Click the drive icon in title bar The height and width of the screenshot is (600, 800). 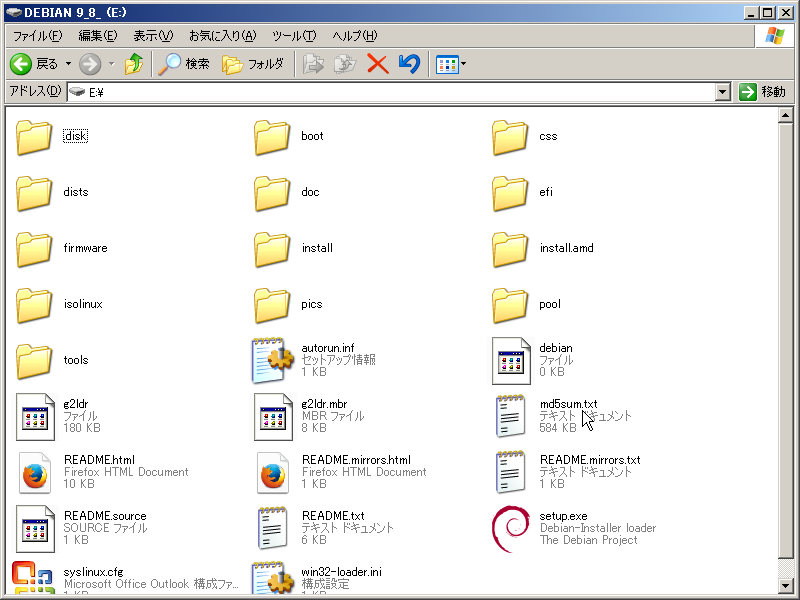coord(14,12)
